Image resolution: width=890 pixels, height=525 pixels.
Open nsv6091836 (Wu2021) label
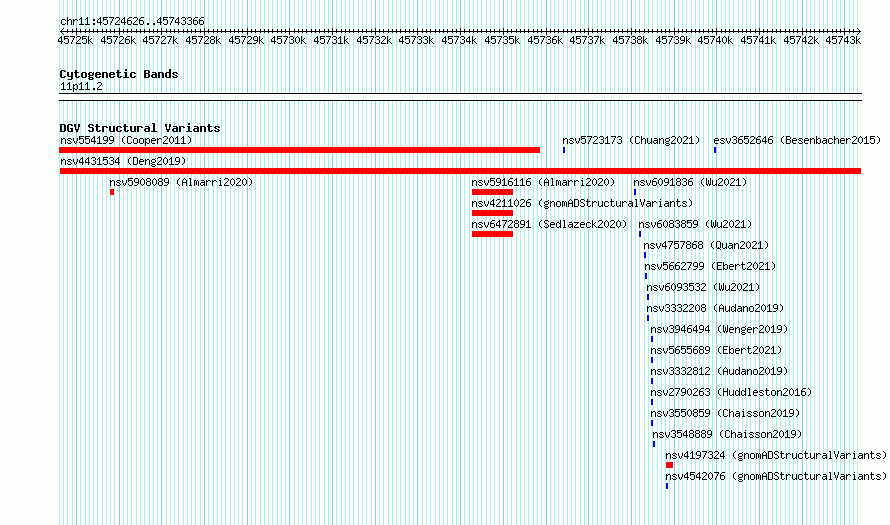click(x=690, y=182)
